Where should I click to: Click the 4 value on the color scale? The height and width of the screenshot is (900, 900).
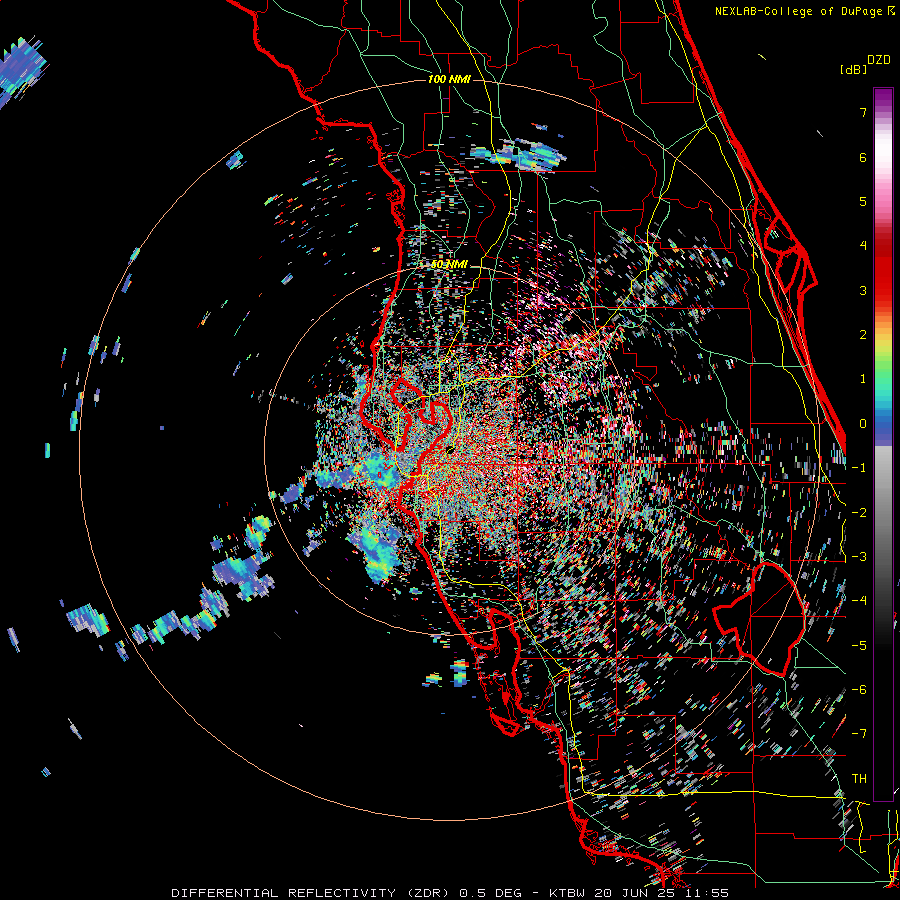[x=863, y=246]
